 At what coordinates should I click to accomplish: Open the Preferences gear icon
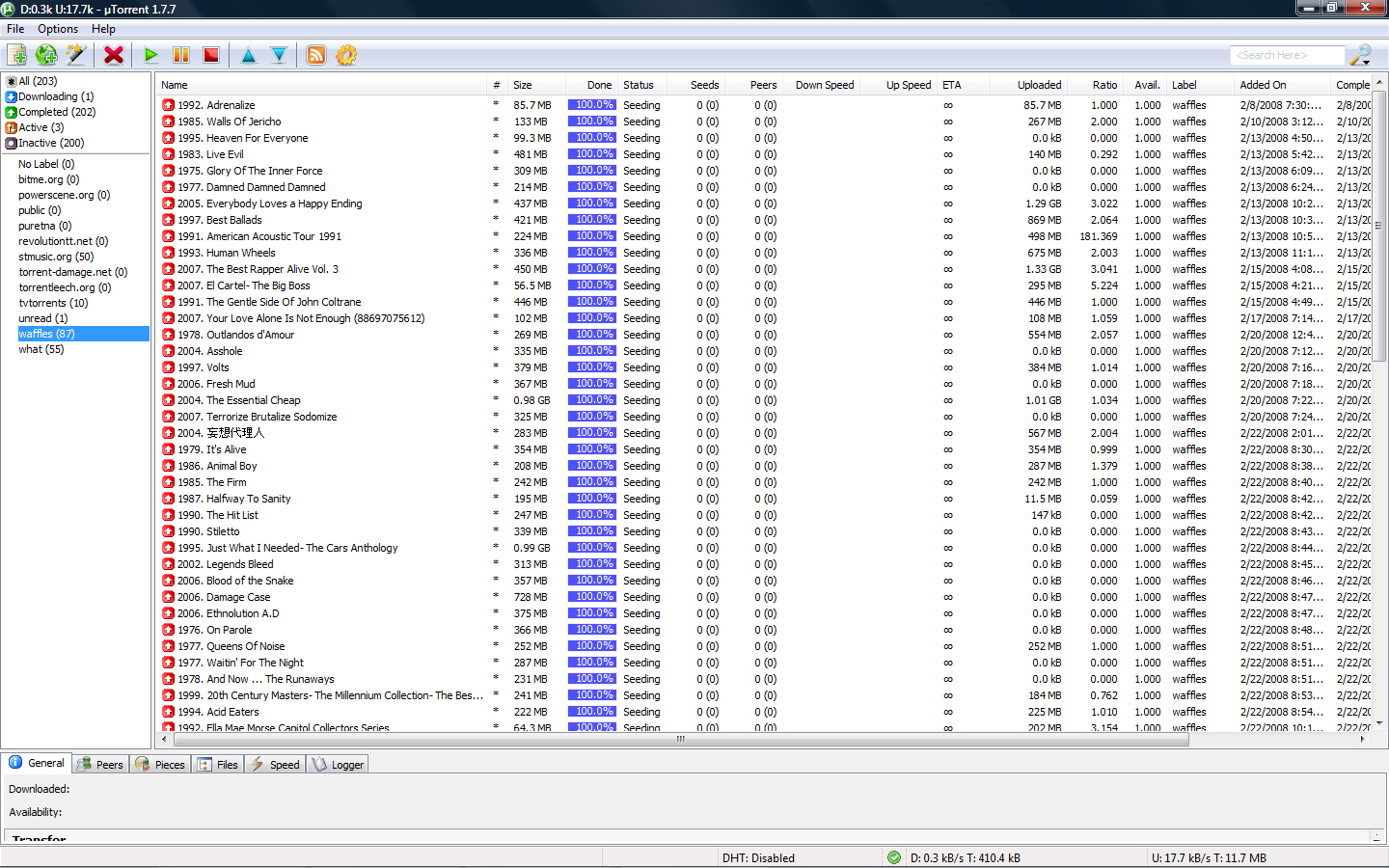(346, 55)
